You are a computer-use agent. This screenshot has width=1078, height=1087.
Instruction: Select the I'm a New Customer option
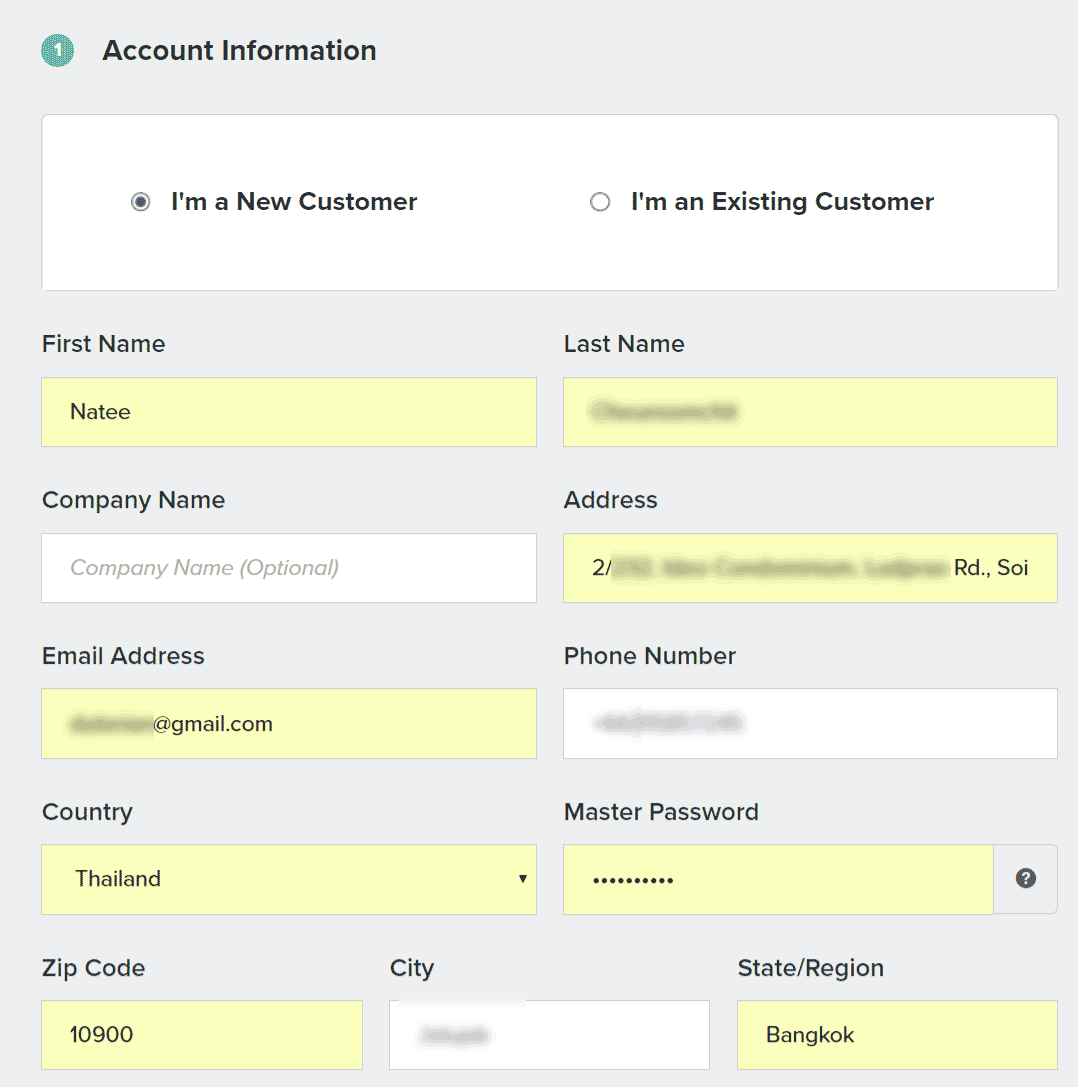pyautogui.click(x=141, y=202)
